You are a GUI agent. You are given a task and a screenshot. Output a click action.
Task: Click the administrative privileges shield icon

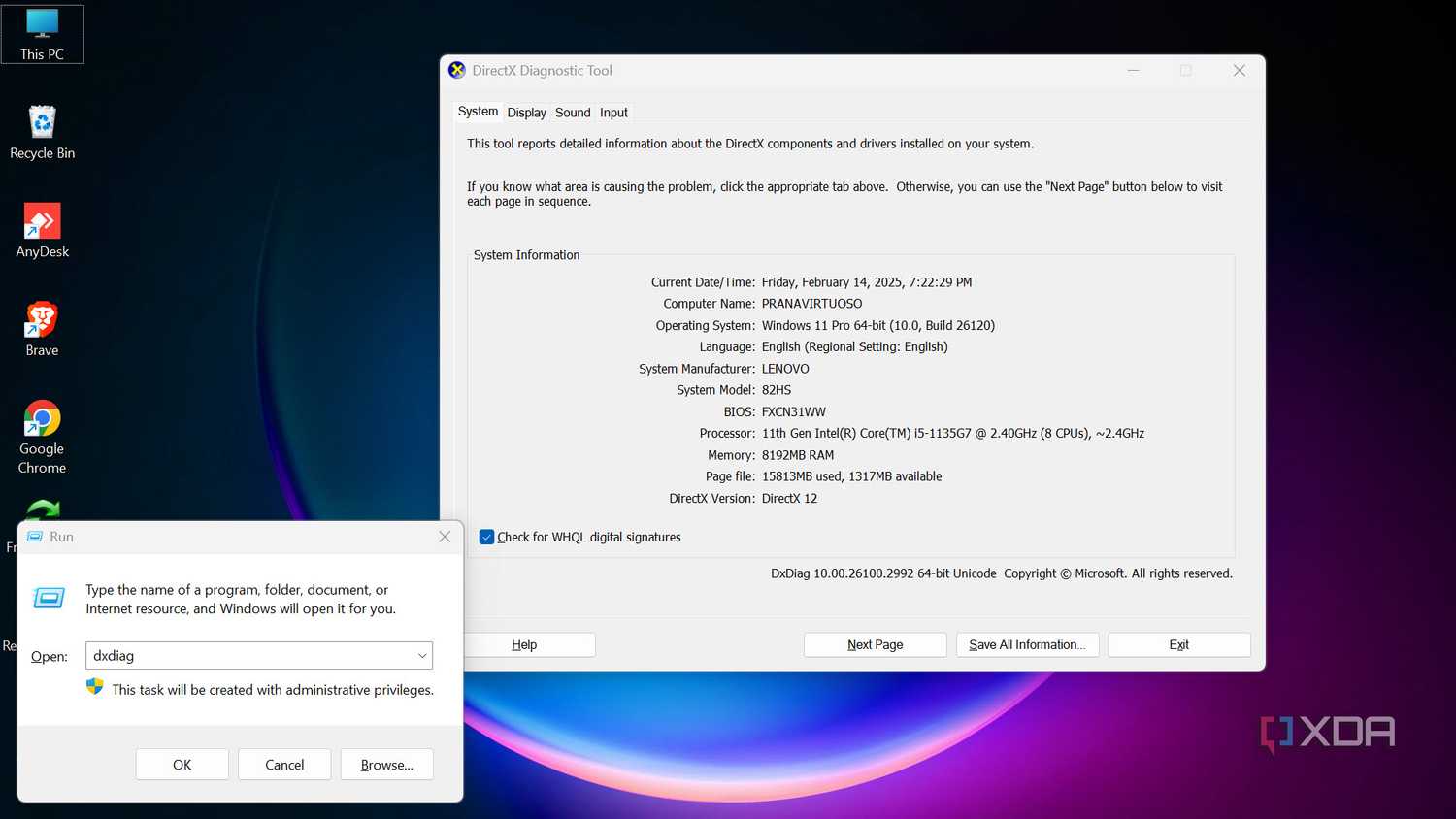pyautogui.click(x=95, y=687)
